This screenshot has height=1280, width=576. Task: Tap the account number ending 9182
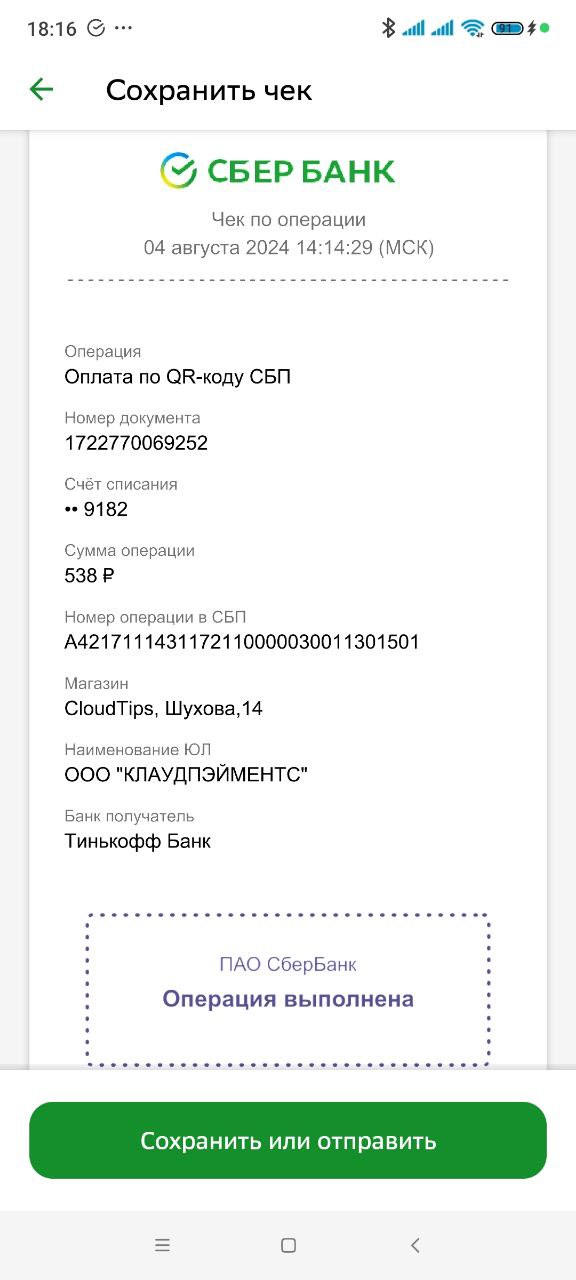point(96,510)
